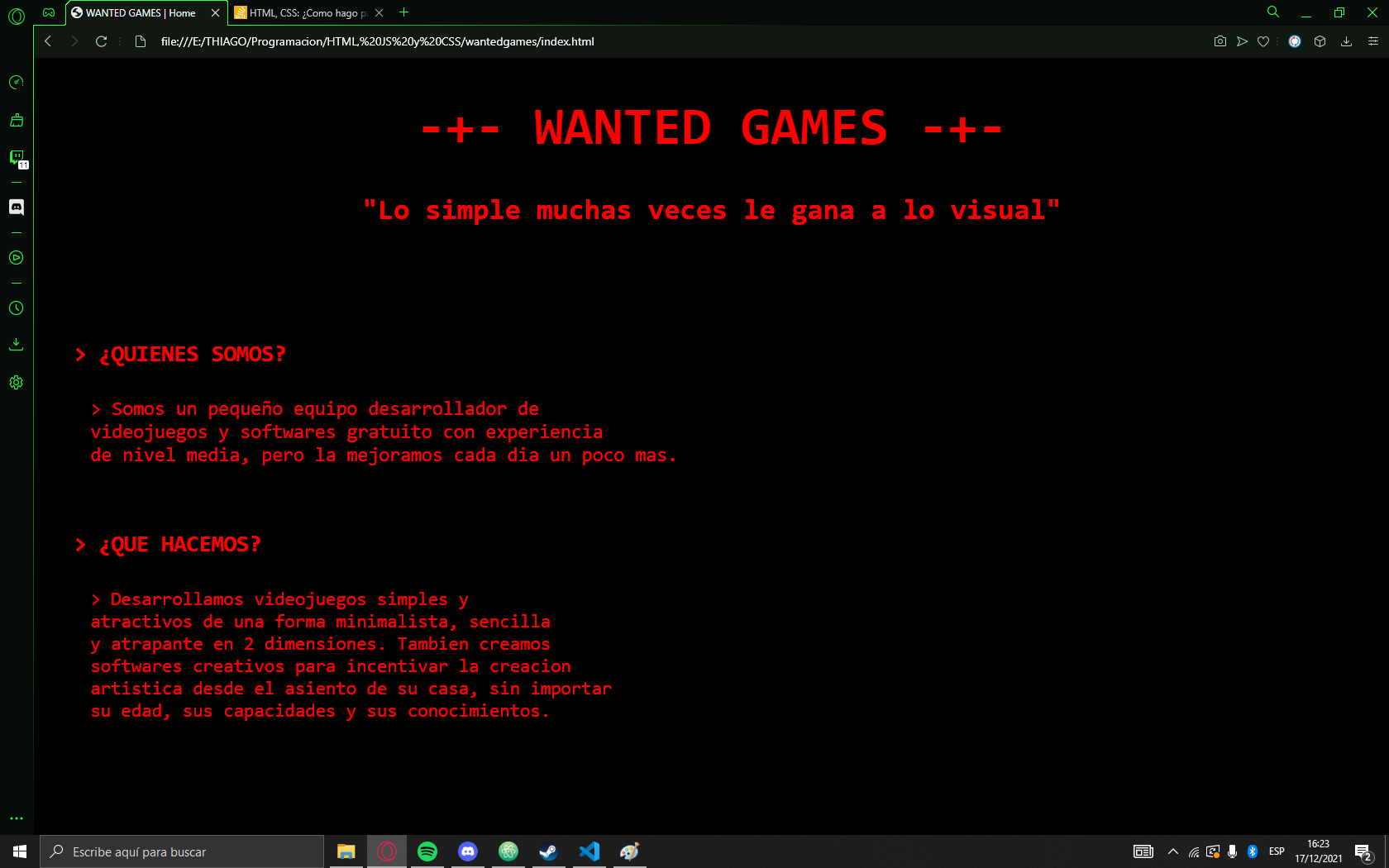Open the Opera menu logo
Image resolution: width=1389 pixels, height=868 pixels.
pos(17,15)
